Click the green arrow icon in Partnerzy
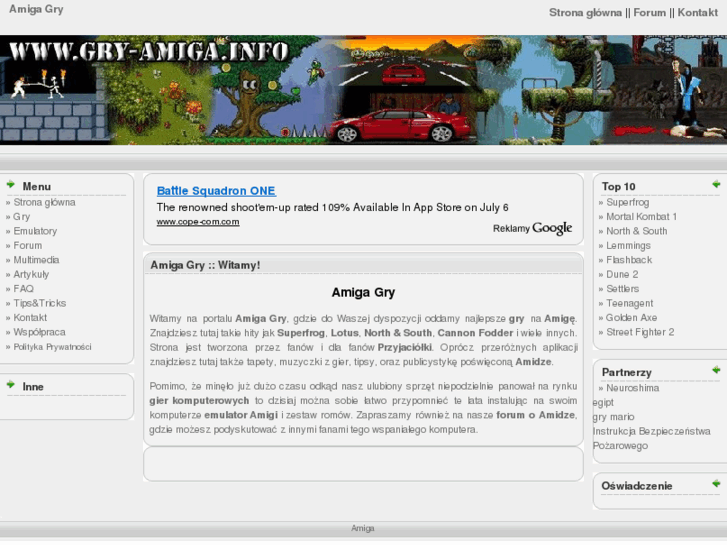 716,370
